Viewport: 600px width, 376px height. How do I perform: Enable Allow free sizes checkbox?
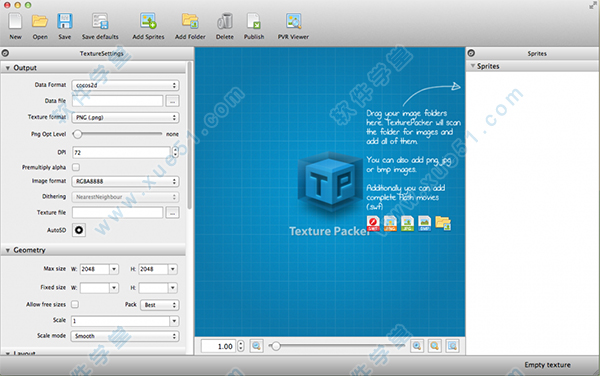(75, 304)
